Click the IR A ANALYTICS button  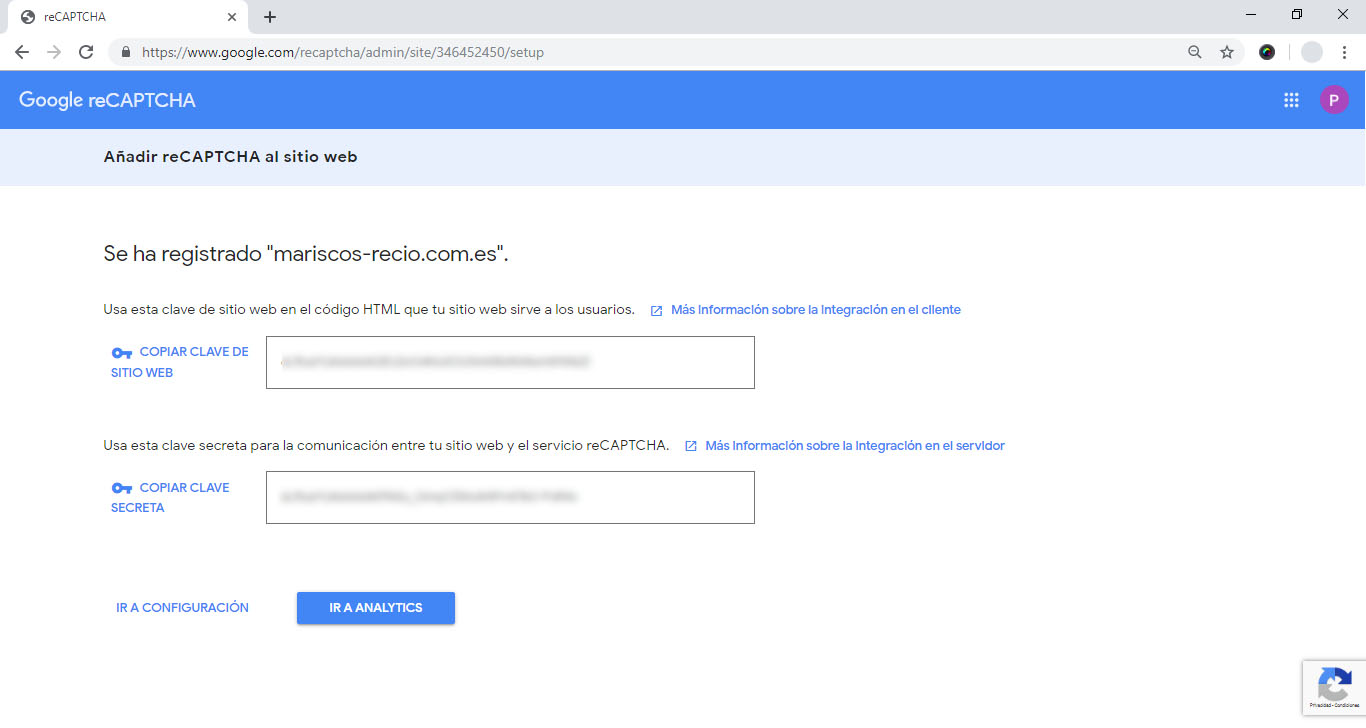pyautogui.click(x=376, y=608)
